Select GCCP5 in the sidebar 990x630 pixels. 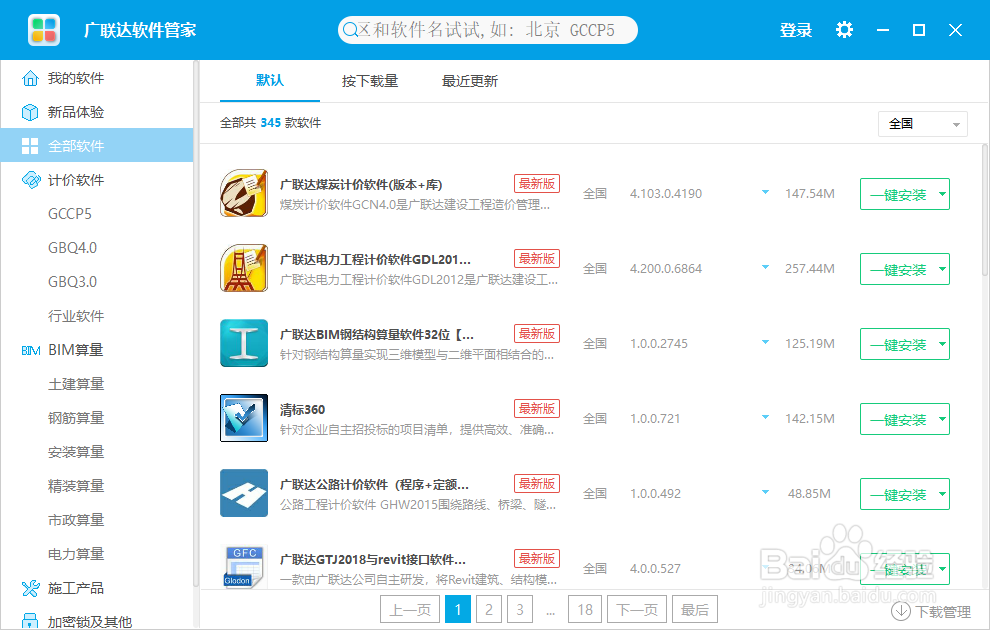70,214
